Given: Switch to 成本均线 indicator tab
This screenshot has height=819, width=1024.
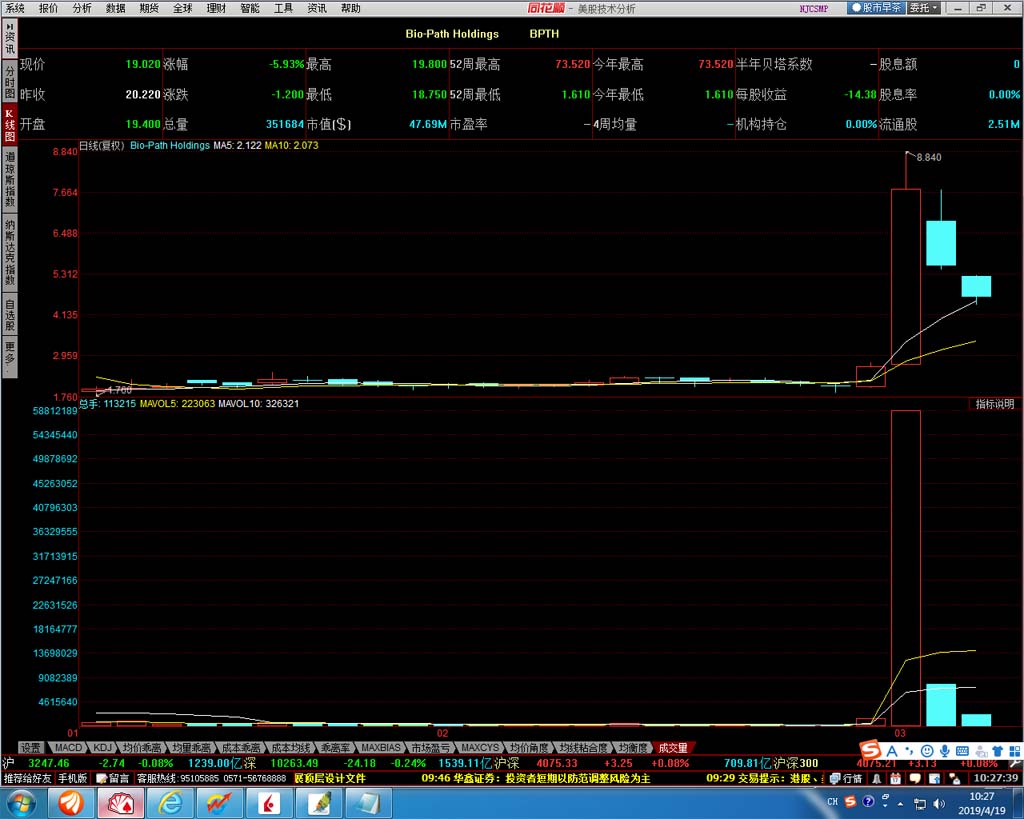Looking at the screenshot, I should (291, 748).
